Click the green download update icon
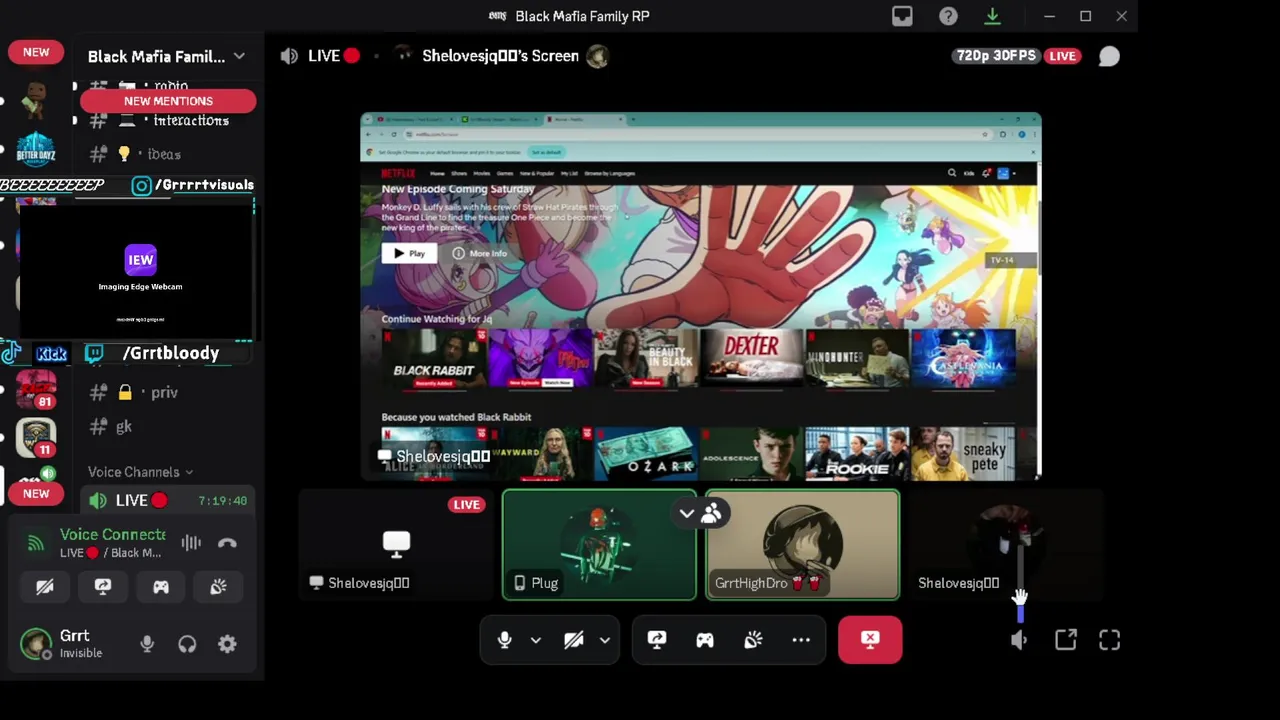This screenshot has width=1280, height=720. click(x=992, y=16)
